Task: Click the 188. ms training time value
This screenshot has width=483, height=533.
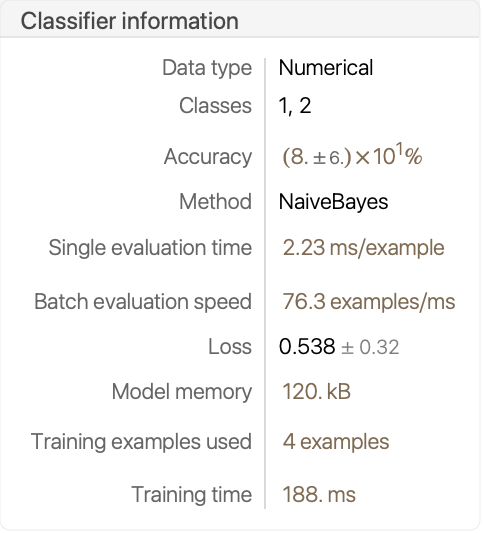Action: coord(319,495)
